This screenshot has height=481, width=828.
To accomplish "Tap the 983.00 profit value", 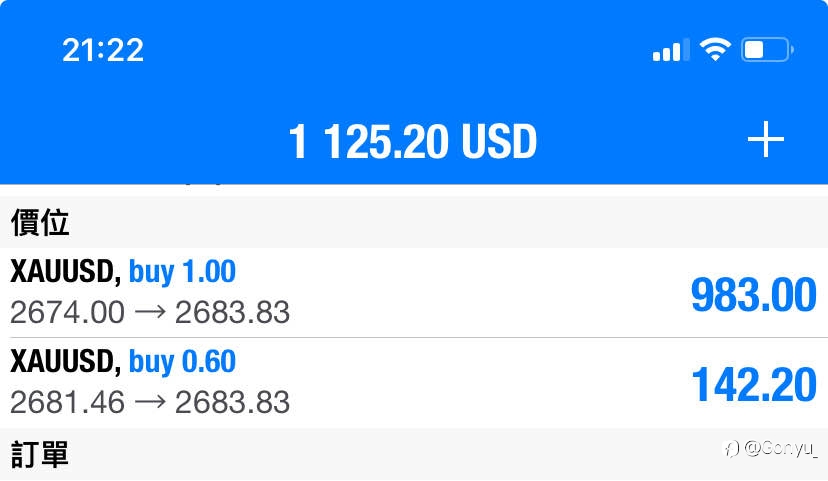I will tap(754, 295).
